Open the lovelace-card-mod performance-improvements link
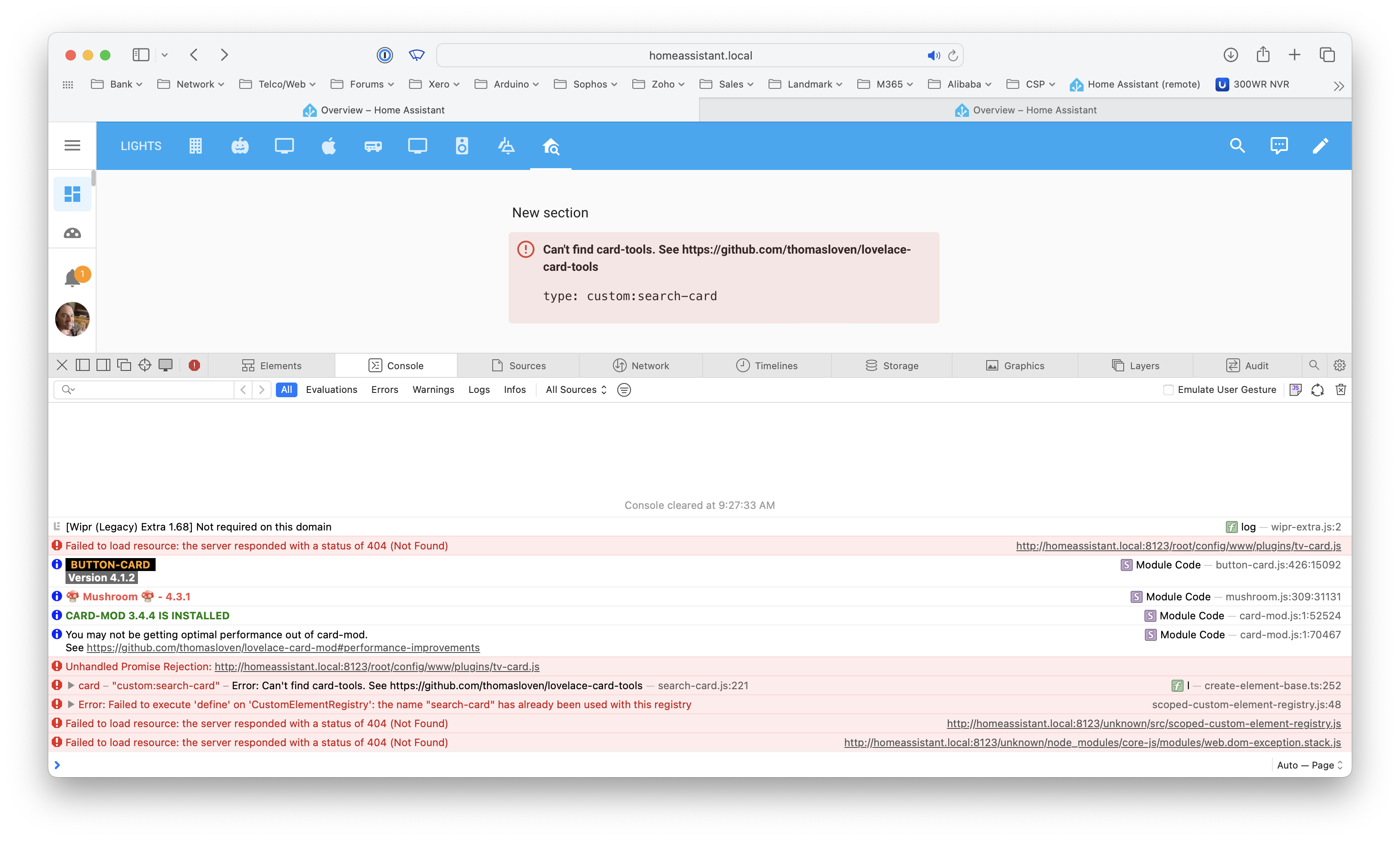 tap(283, 648)
